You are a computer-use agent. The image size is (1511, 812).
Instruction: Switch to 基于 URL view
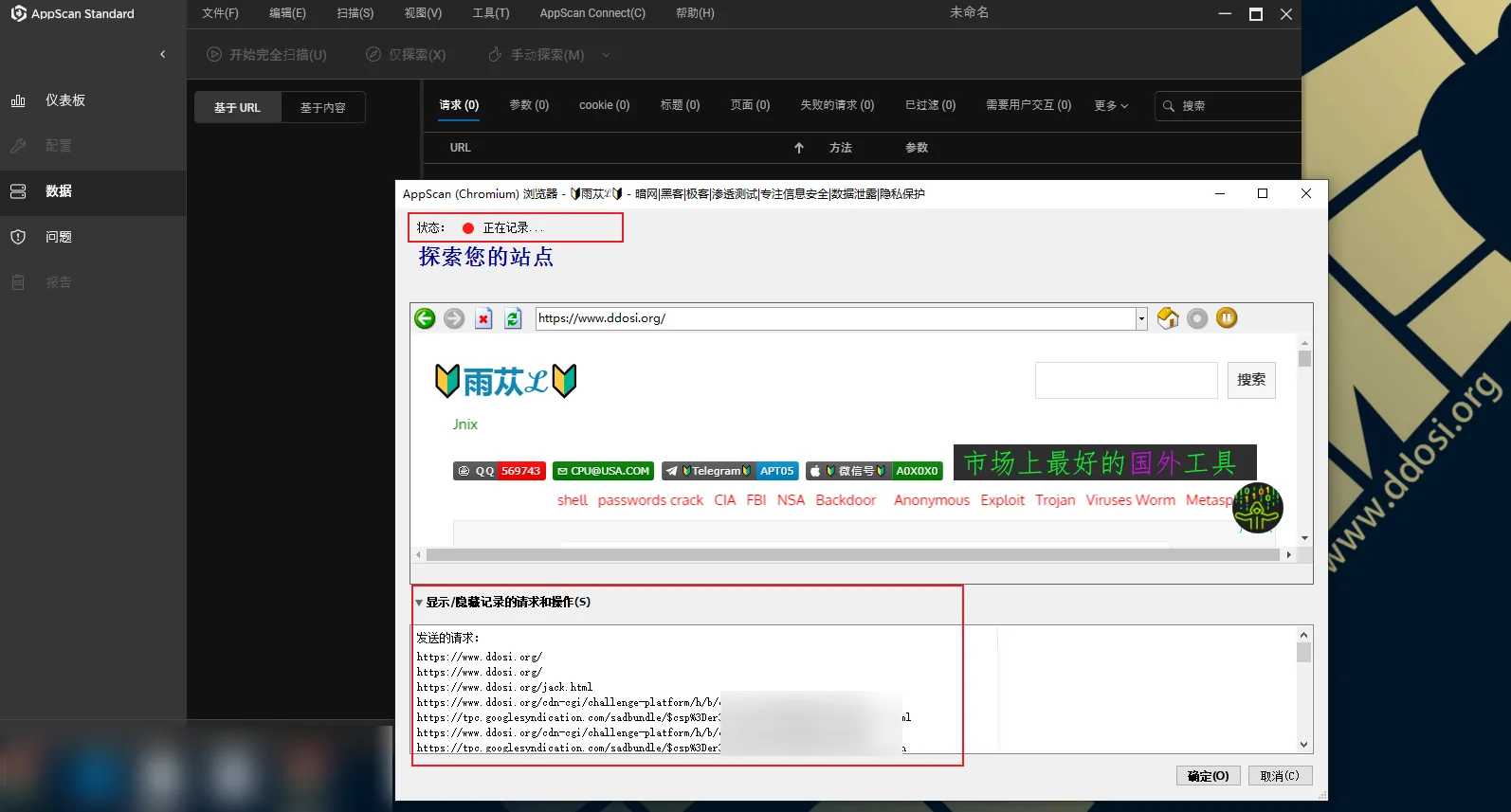(237, 108)
